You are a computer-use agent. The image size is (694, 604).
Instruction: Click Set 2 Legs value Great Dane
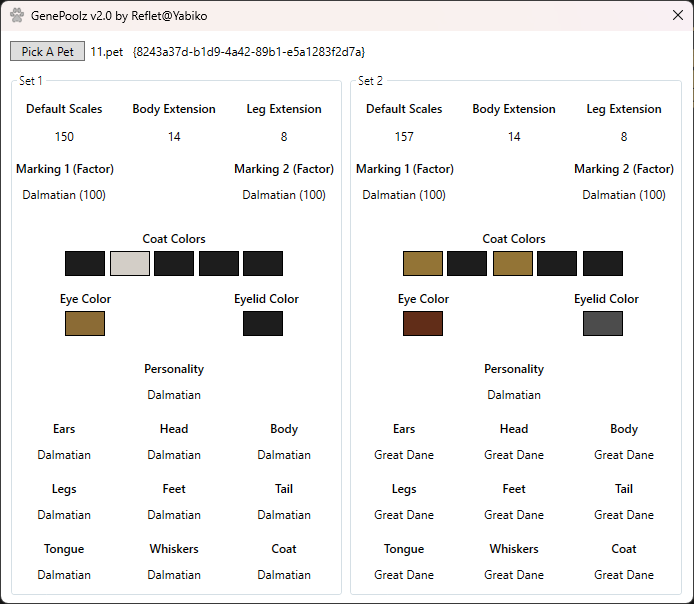tap(404, 515)
